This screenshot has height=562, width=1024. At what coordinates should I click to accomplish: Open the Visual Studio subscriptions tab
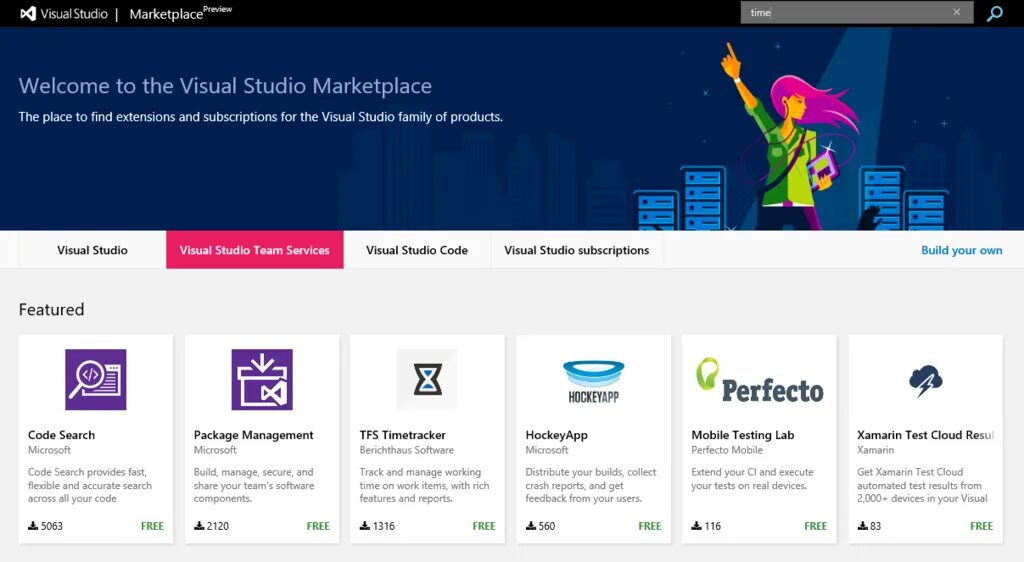[577, 250]
